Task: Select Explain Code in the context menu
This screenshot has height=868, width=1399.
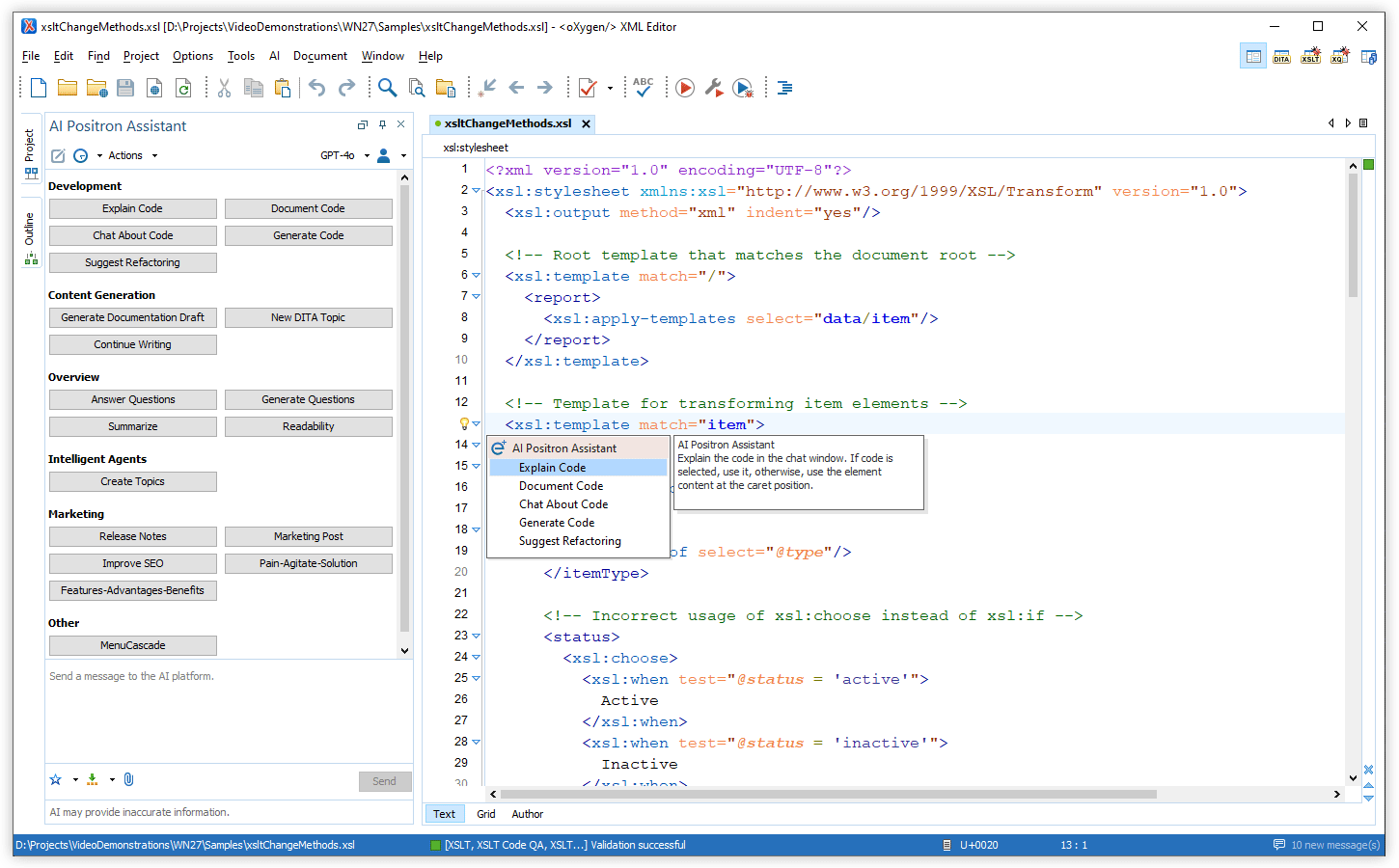Action: (x=578, y=468)
